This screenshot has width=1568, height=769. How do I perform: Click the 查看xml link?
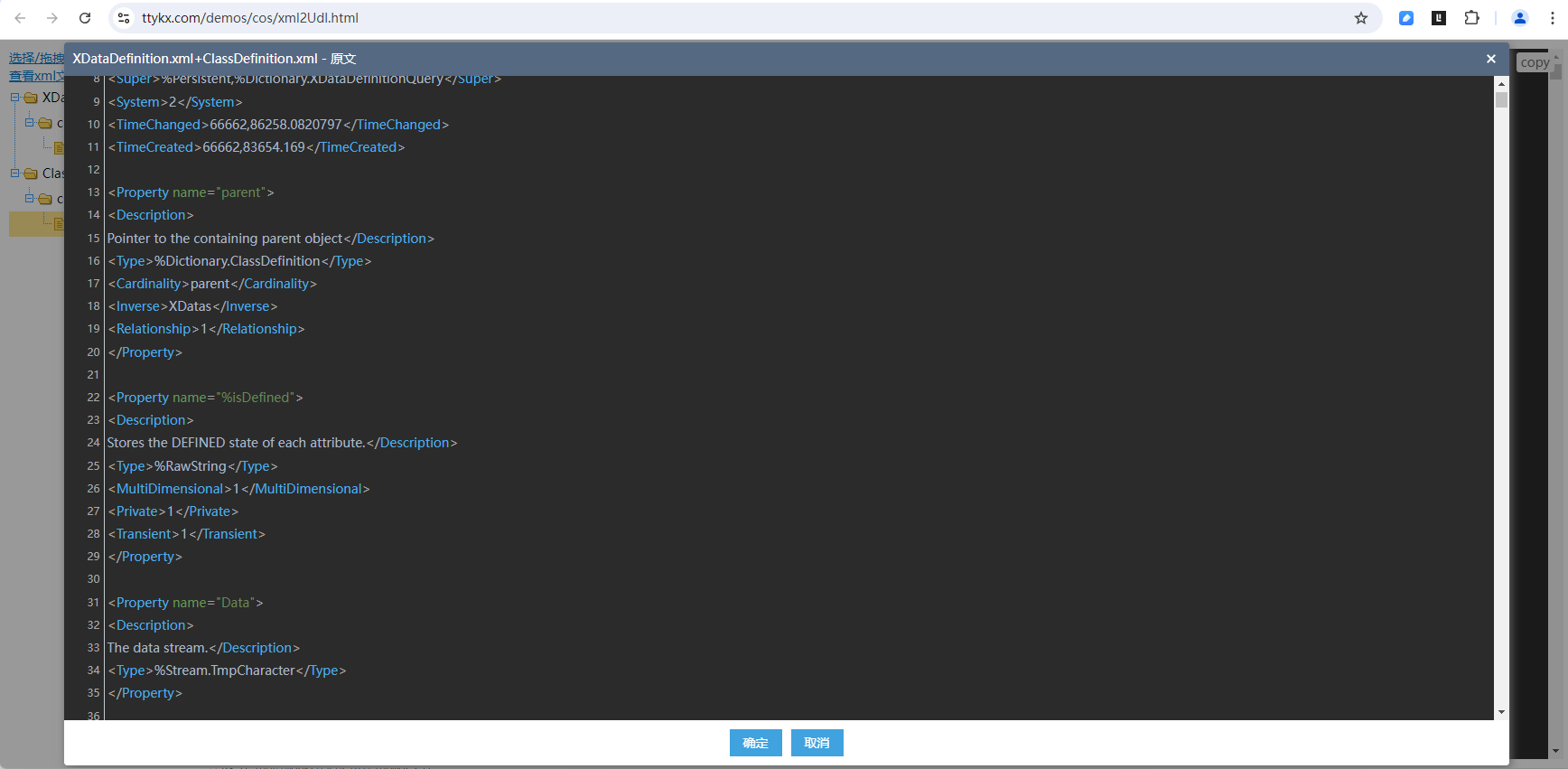[36, 76]
